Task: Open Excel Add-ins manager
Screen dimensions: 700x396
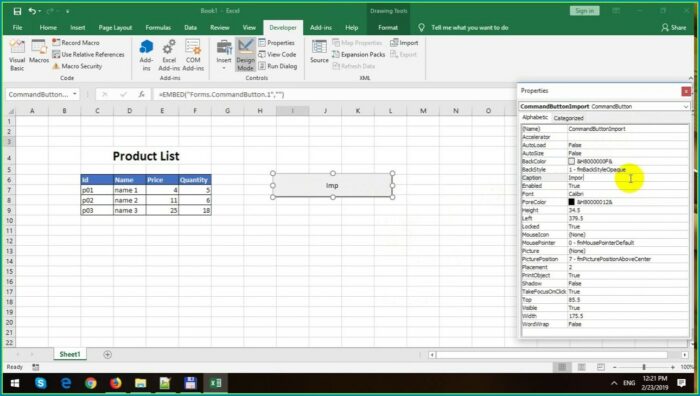Action: (169, 55)
